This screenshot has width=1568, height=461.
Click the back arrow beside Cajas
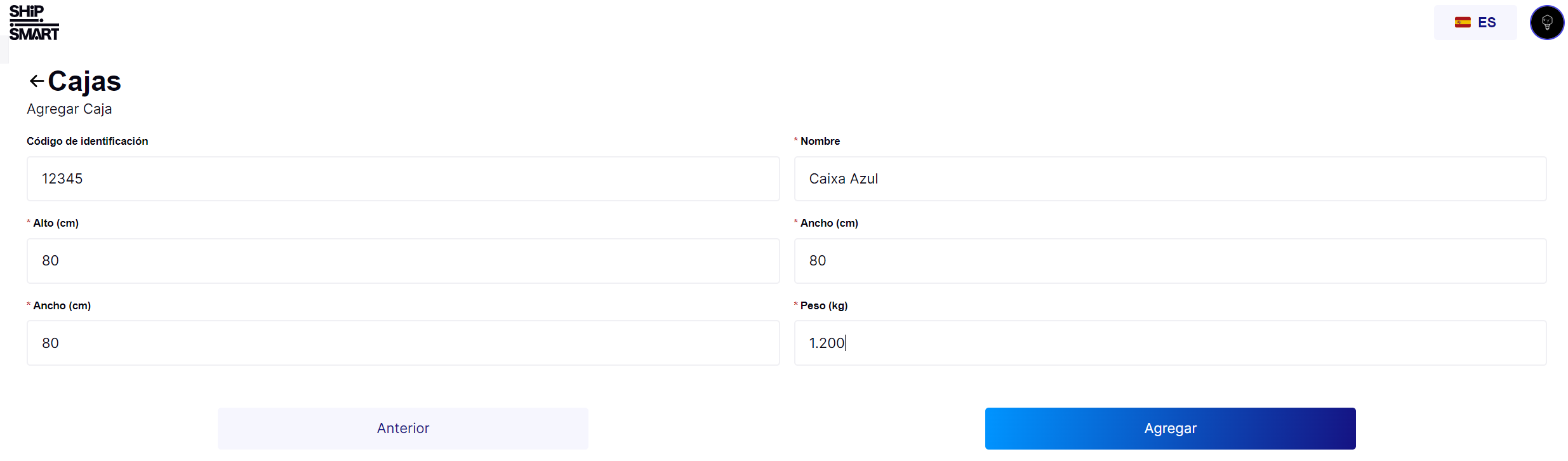[37, 81]
